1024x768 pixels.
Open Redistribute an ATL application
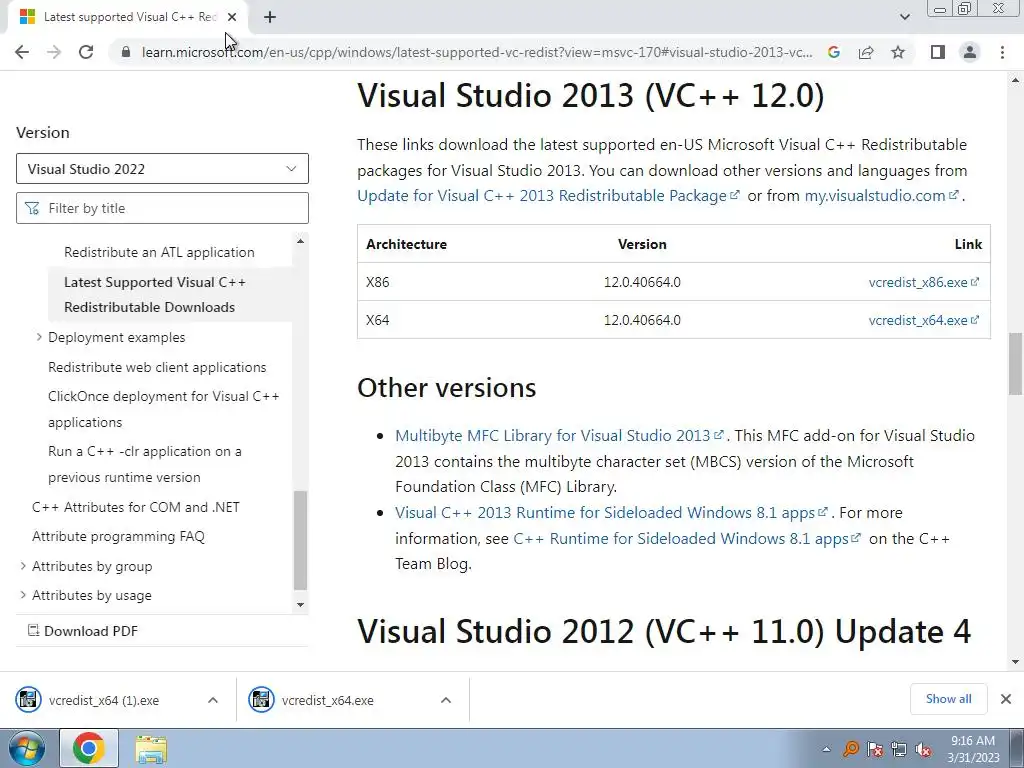(159, 252)
